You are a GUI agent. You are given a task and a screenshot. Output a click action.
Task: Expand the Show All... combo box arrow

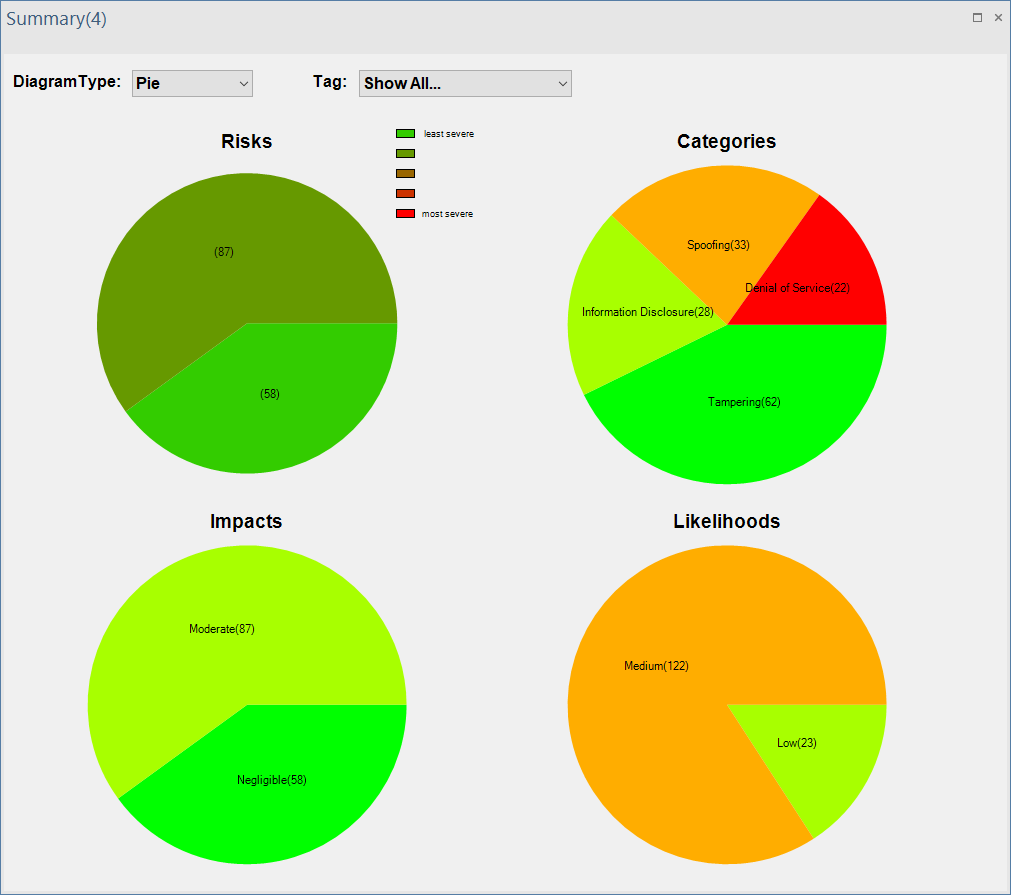click(x=560, y=83)
